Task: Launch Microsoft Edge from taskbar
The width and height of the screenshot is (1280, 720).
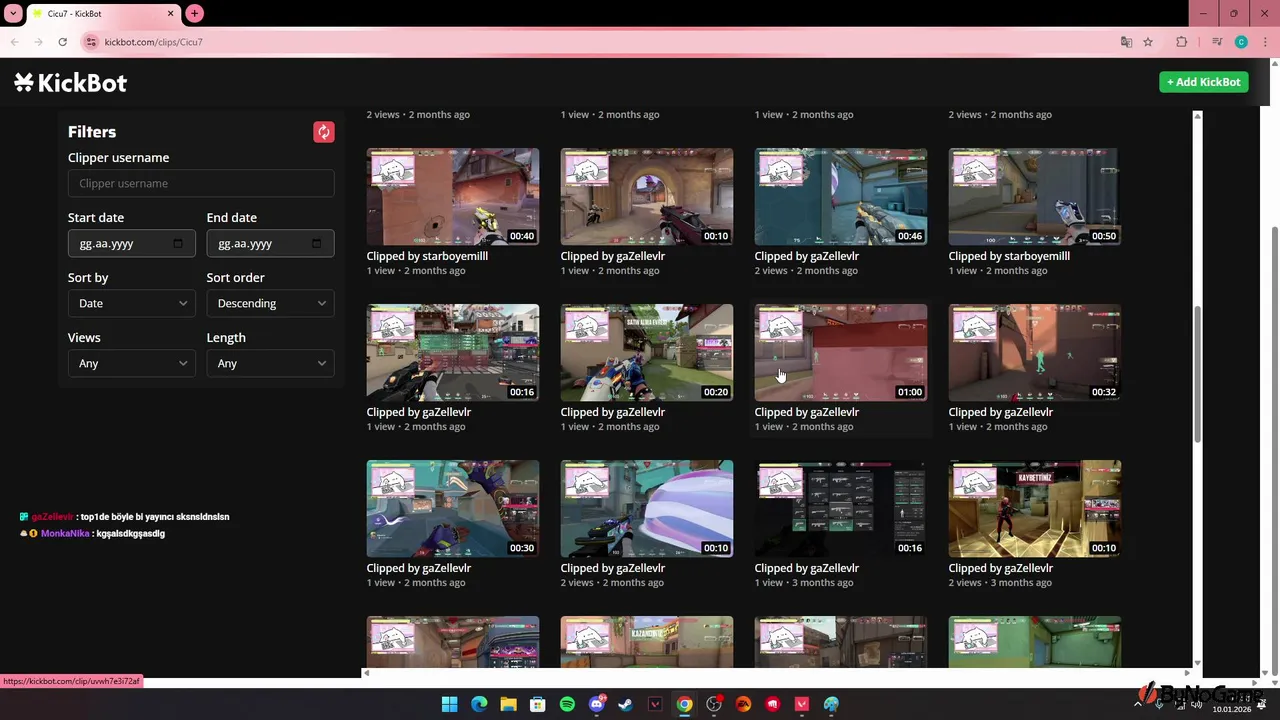Action: point(479,704)
